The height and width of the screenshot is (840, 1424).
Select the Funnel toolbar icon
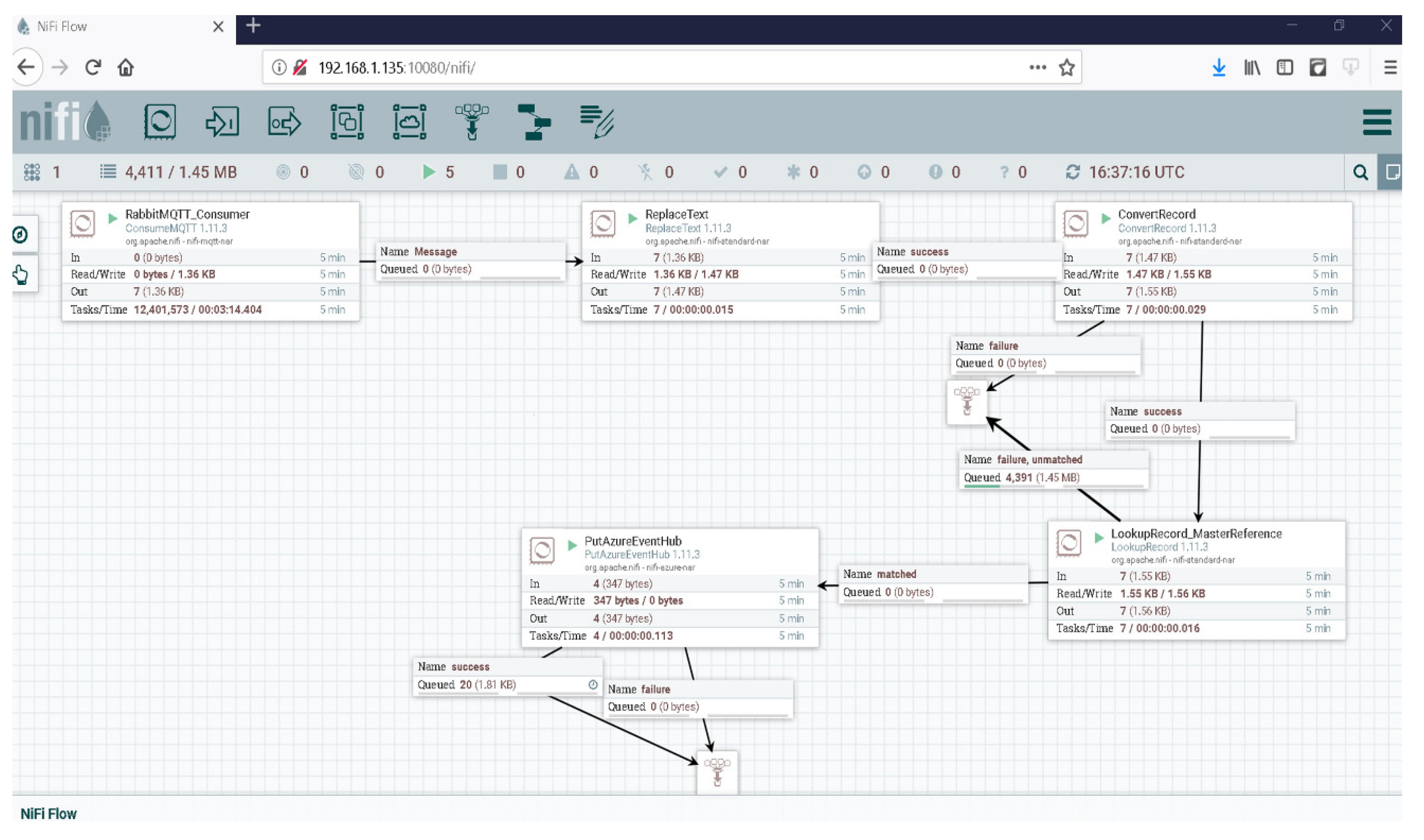tap(472, 122)
